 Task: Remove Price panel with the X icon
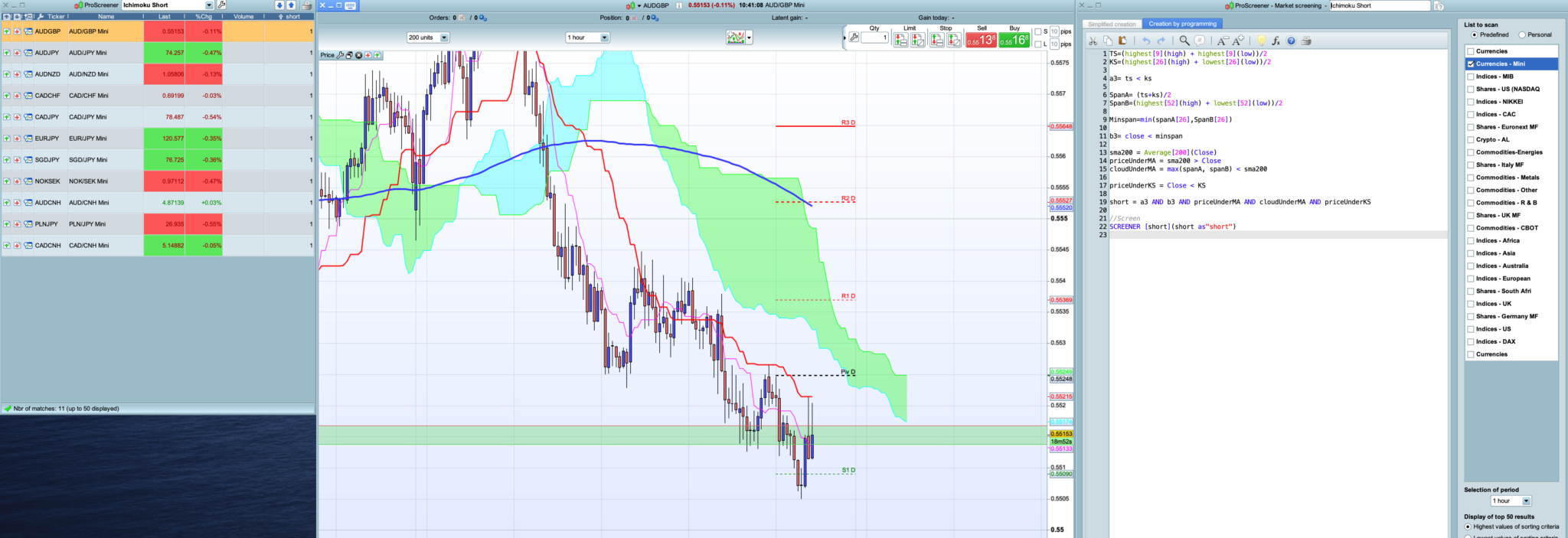[358, 55]
